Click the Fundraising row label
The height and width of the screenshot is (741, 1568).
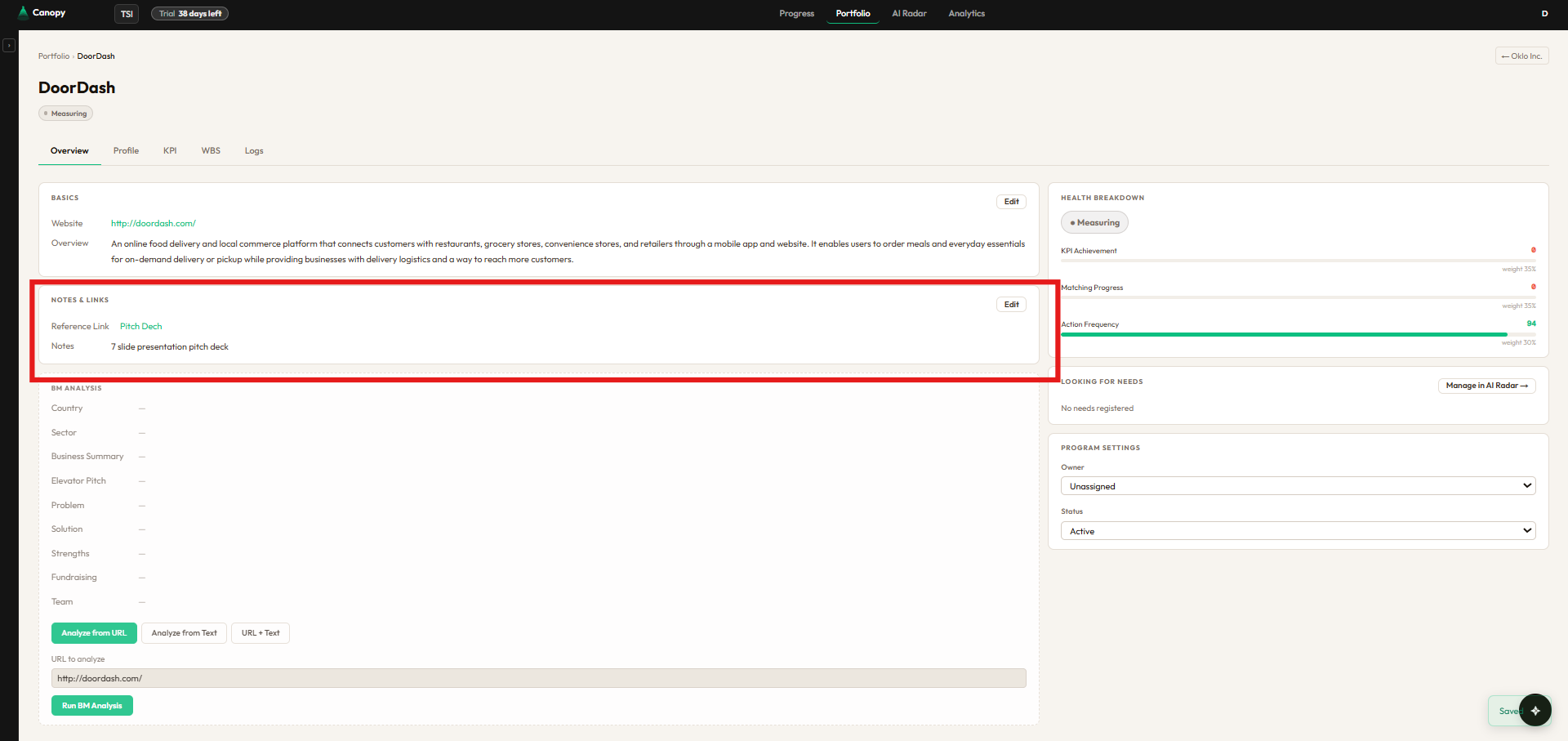pyautogui.click(x=73, y=578)
